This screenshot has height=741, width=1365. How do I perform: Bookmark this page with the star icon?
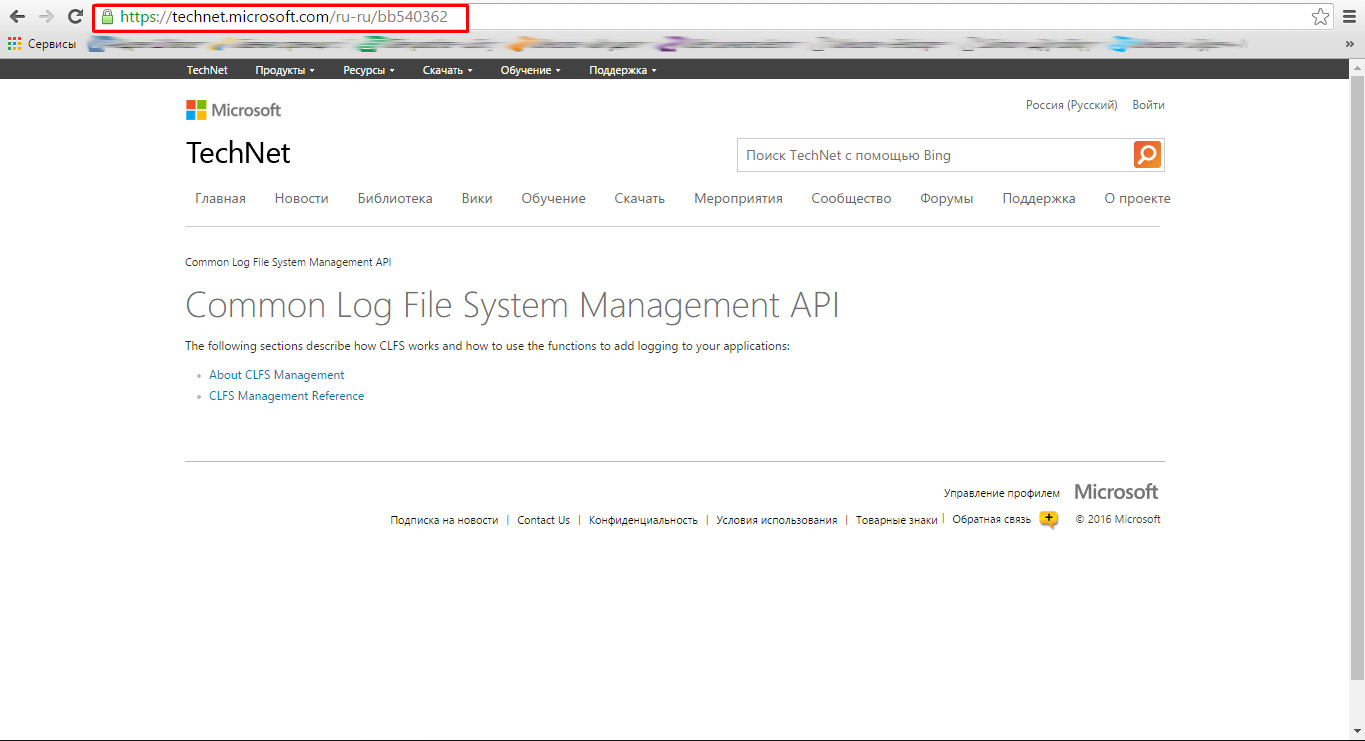(x=1320, y=17)
